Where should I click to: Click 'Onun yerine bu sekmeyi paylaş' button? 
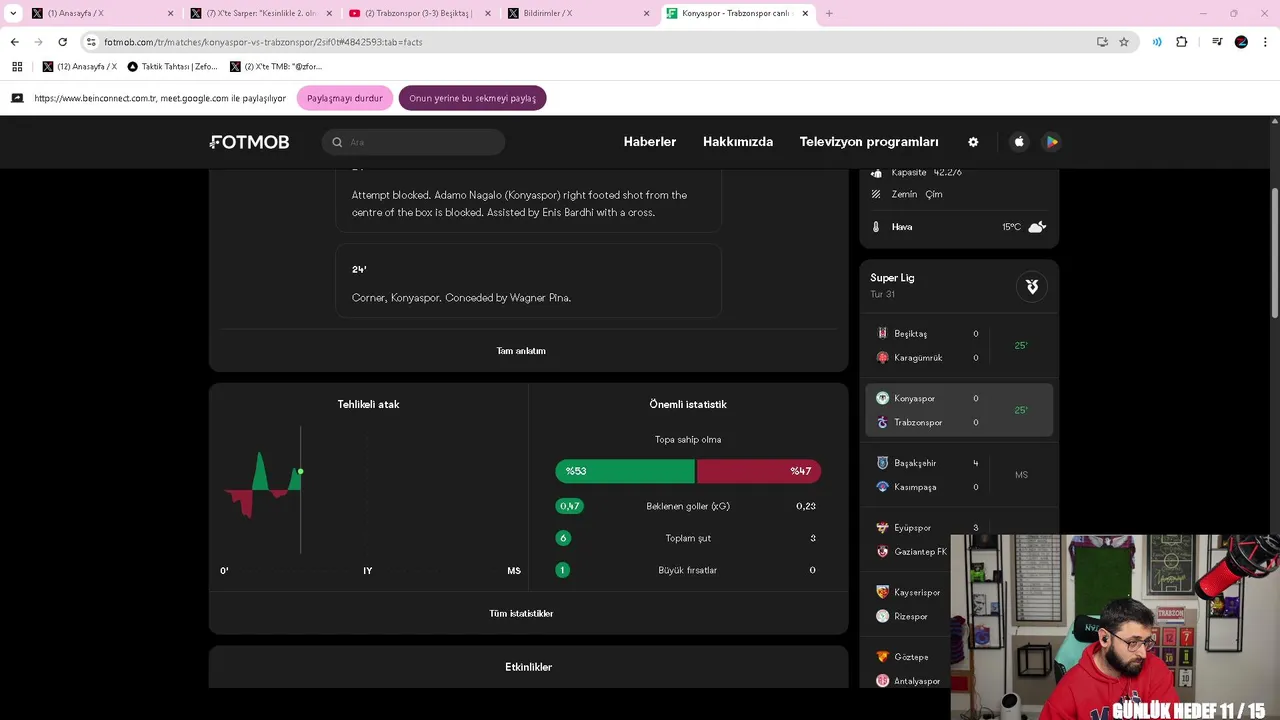coord(472,98)
